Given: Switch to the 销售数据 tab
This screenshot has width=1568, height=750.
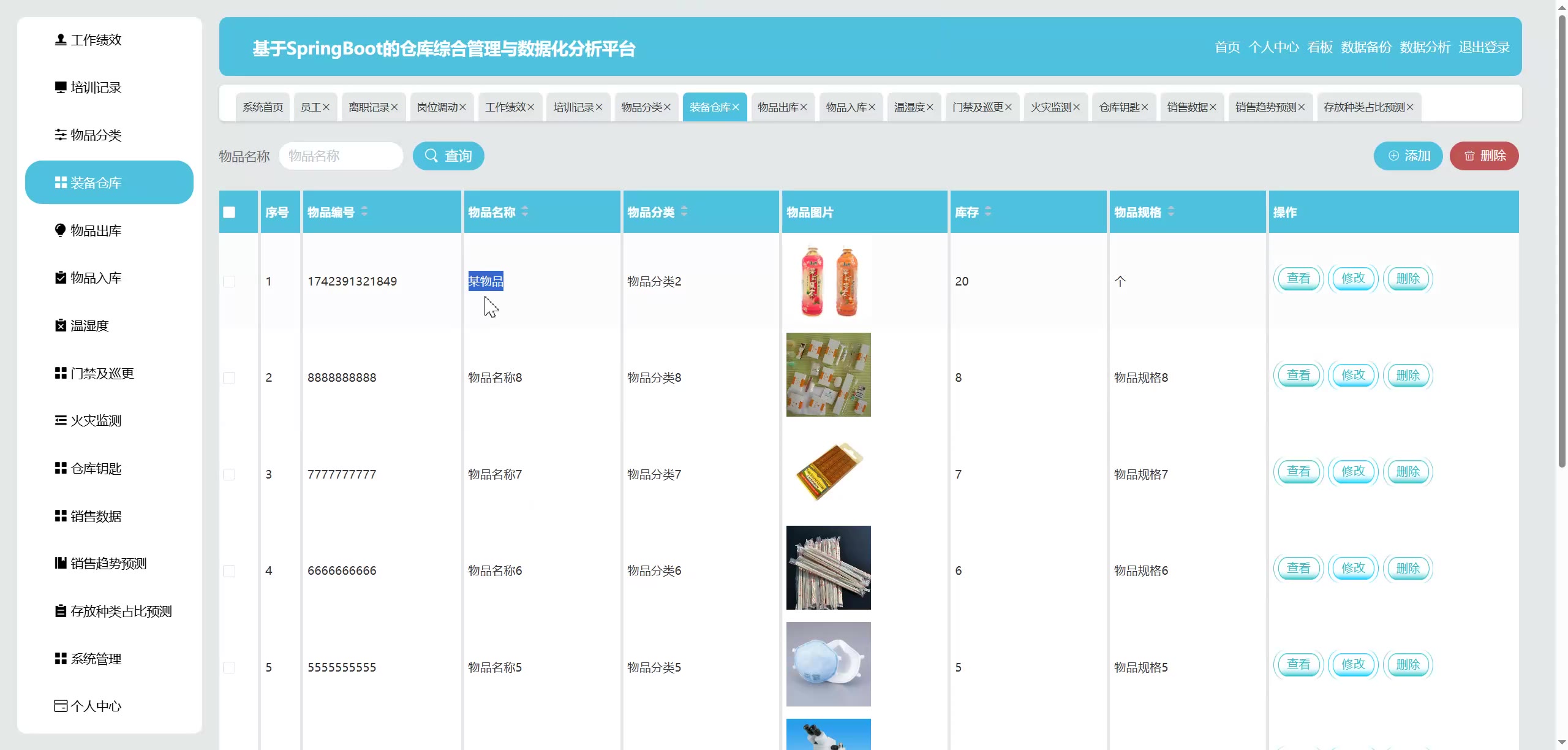Looking at the screenshot, I should point(1187,107).
